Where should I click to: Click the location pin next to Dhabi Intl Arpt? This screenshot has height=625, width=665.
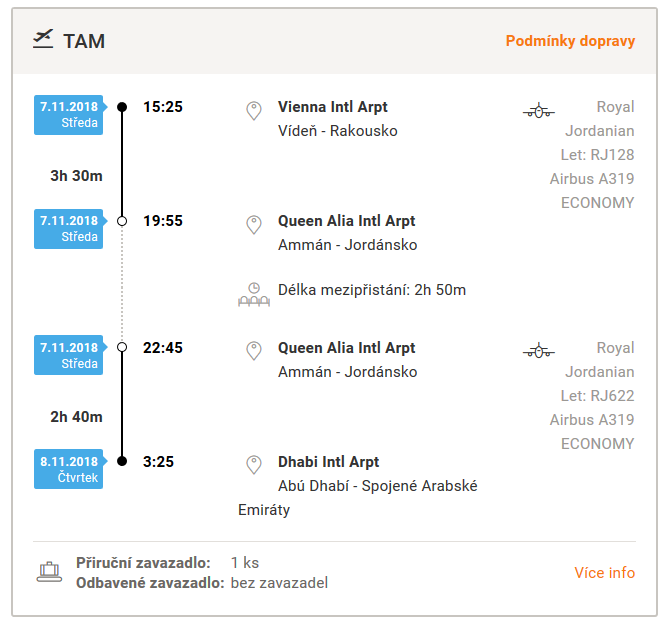tap(254, 465)
